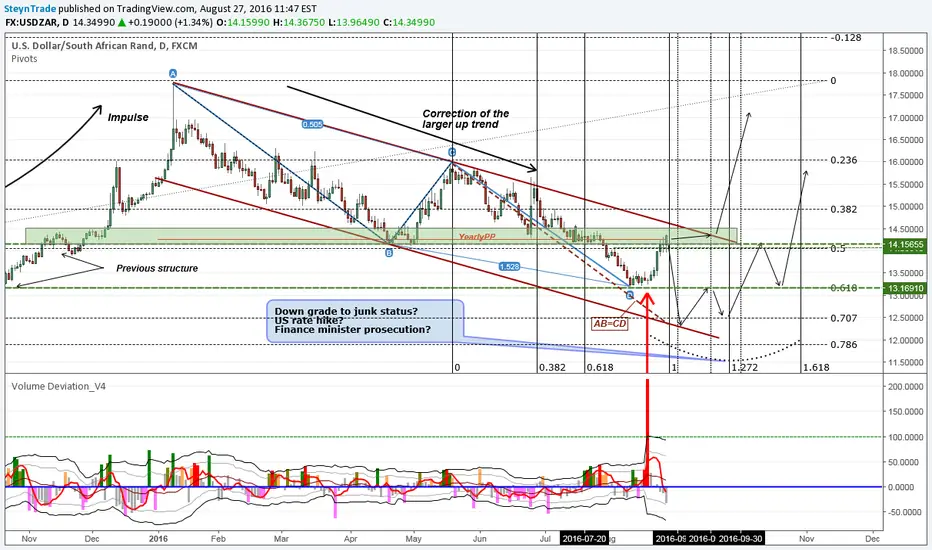Click pattern point marker A

pyautogui.click(x=172, y=73)
